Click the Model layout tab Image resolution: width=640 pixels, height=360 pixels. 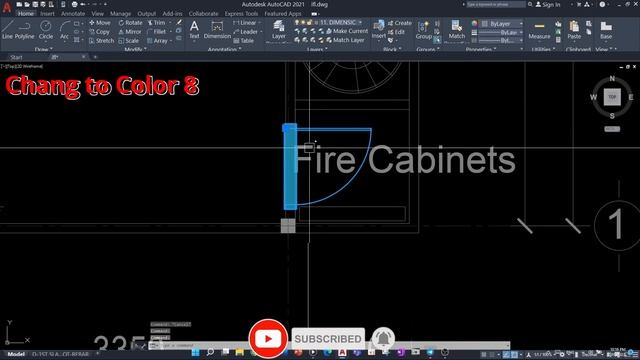tap(16, 354)
